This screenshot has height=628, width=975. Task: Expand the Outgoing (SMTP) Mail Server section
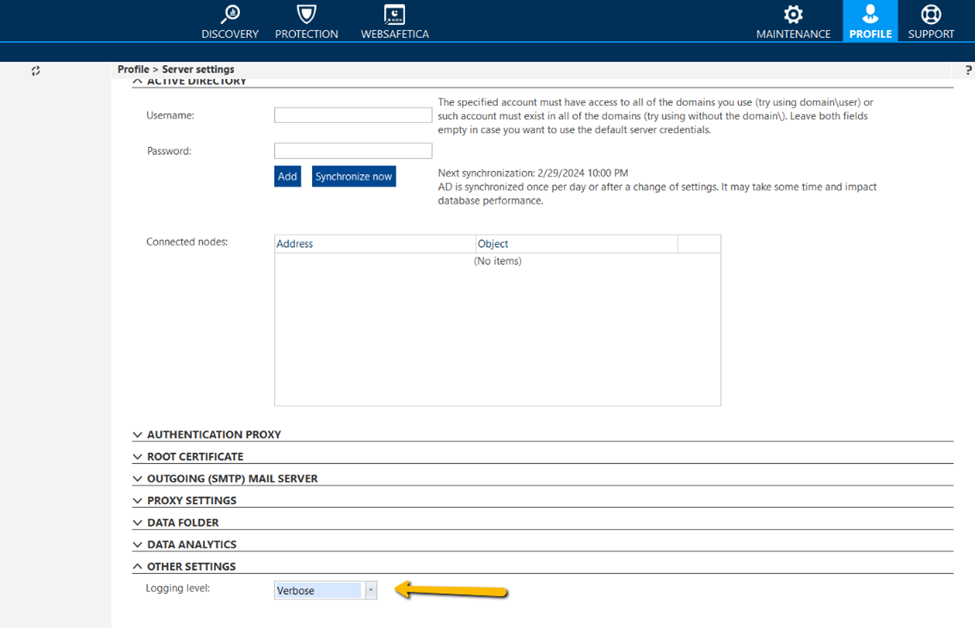coord(138,478)
